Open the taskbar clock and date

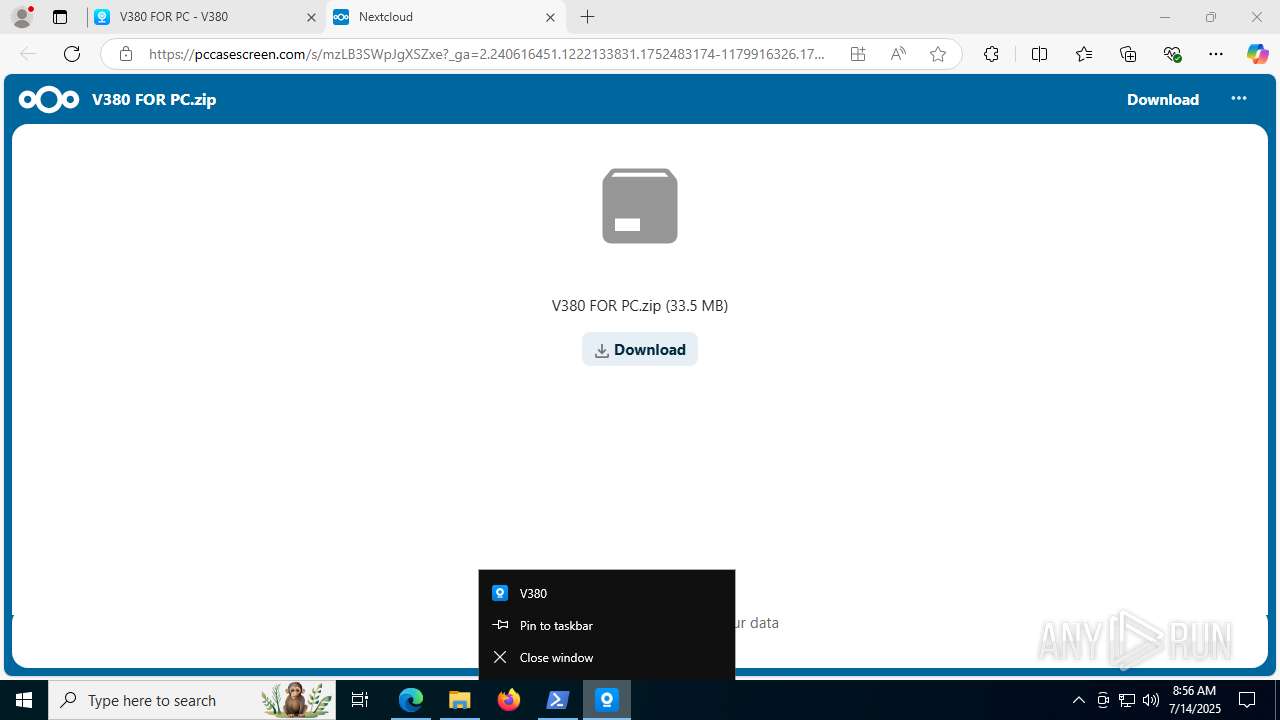click(1196, 700)
